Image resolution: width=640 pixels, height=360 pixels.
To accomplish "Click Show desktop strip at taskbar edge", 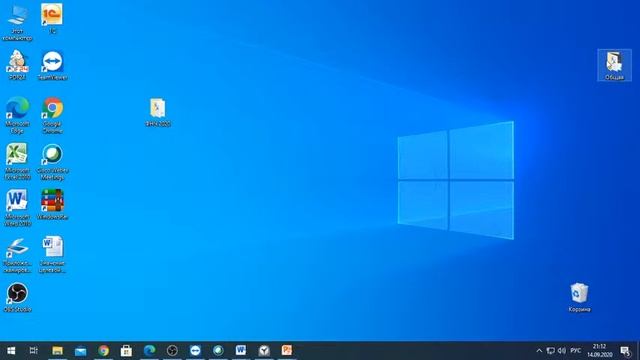I will click(638, 351).
